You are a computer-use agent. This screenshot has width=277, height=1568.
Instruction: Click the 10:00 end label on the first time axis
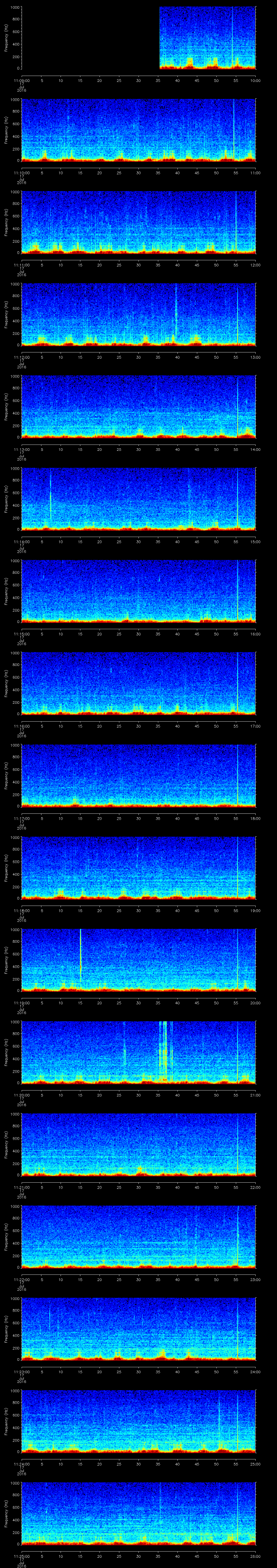click(x=255, y=80)
